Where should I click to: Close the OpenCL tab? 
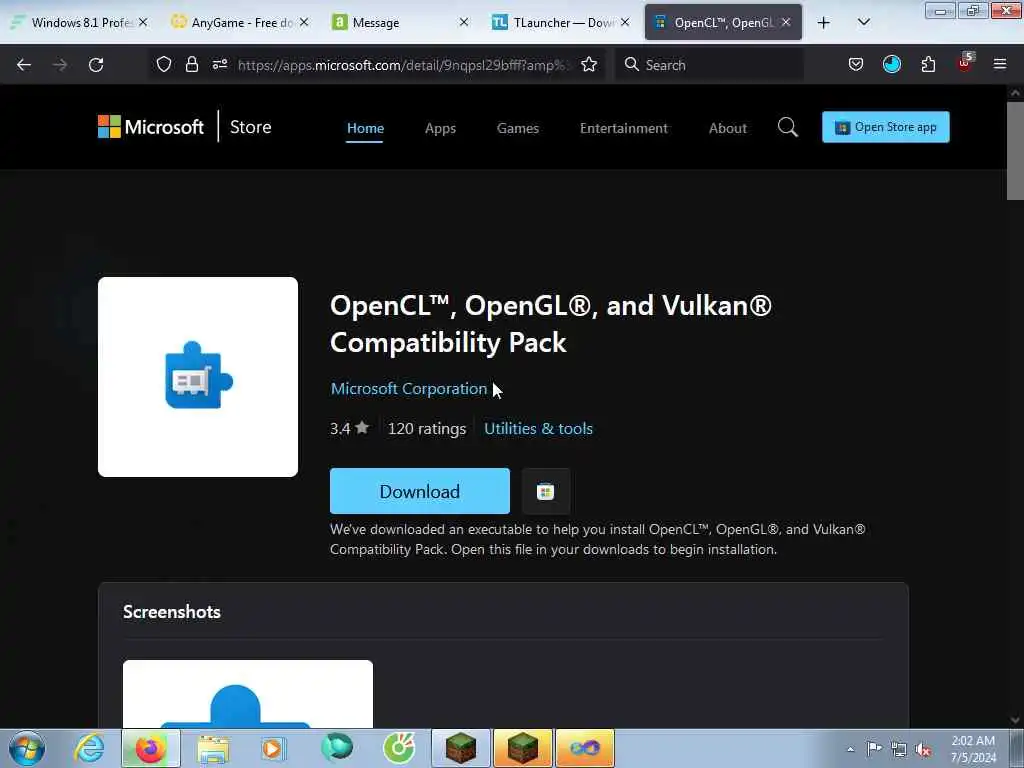click(786, 22)
